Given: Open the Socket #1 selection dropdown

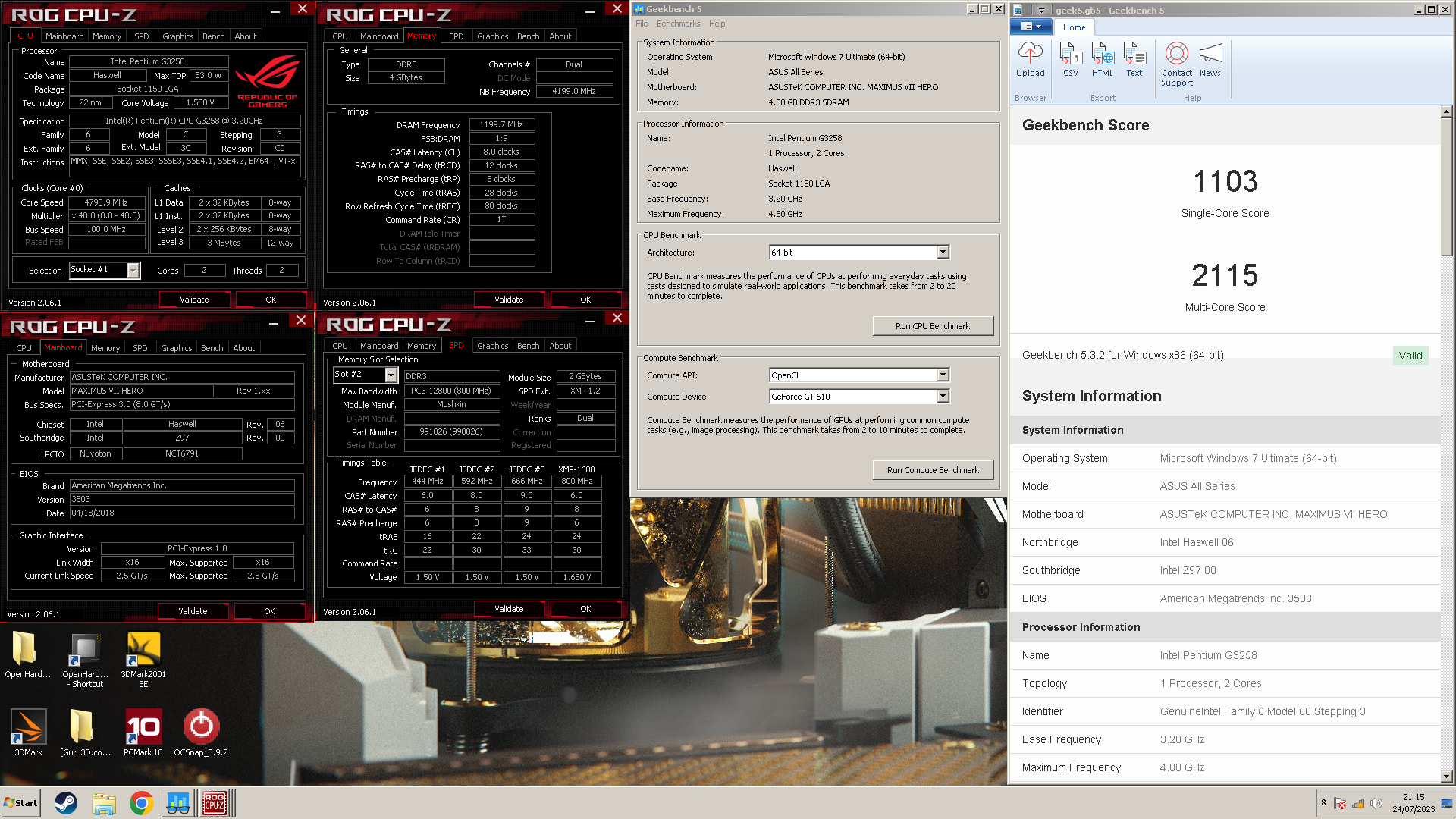Looking at the screenshot, I should click(x=133, y=270).
